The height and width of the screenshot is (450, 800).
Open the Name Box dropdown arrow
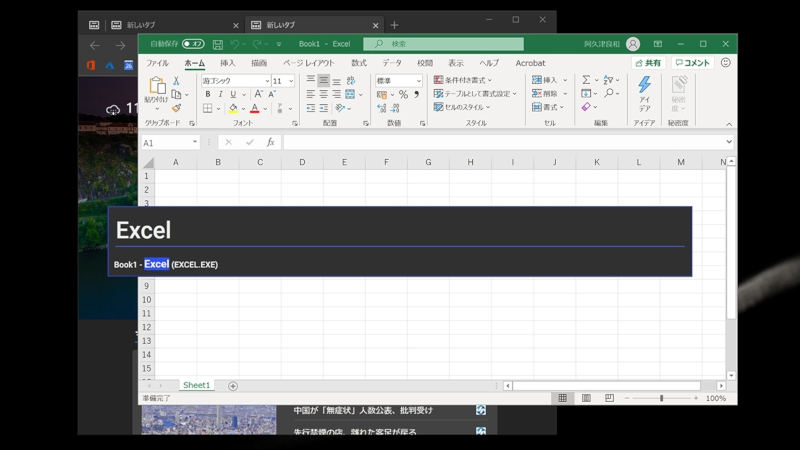[x=194, y=142]
